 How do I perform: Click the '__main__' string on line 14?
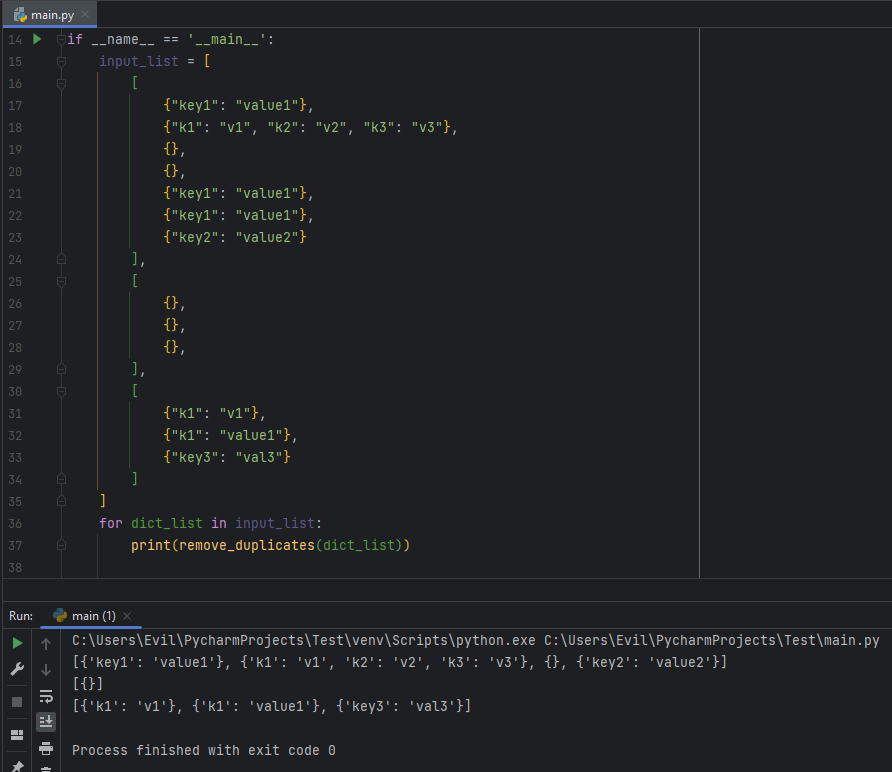[x=227, y=39]
